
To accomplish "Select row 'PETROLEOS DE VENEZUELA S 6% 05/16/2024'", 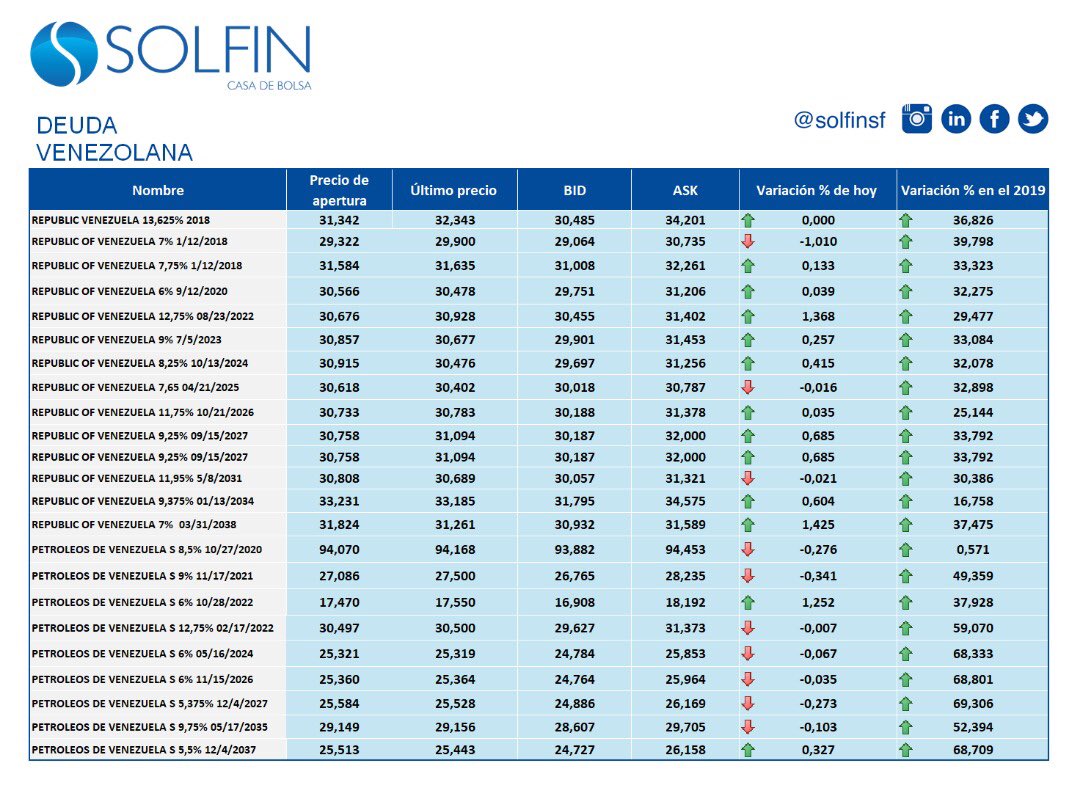I will (x=539, y=653).
